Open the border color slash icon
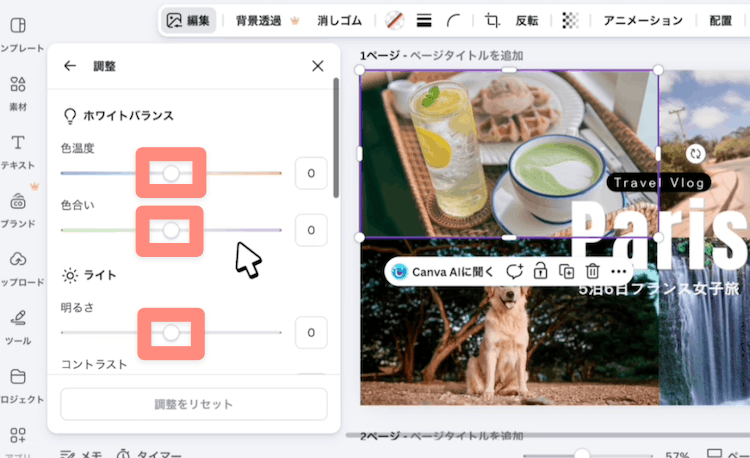 (x=395, y=21)
